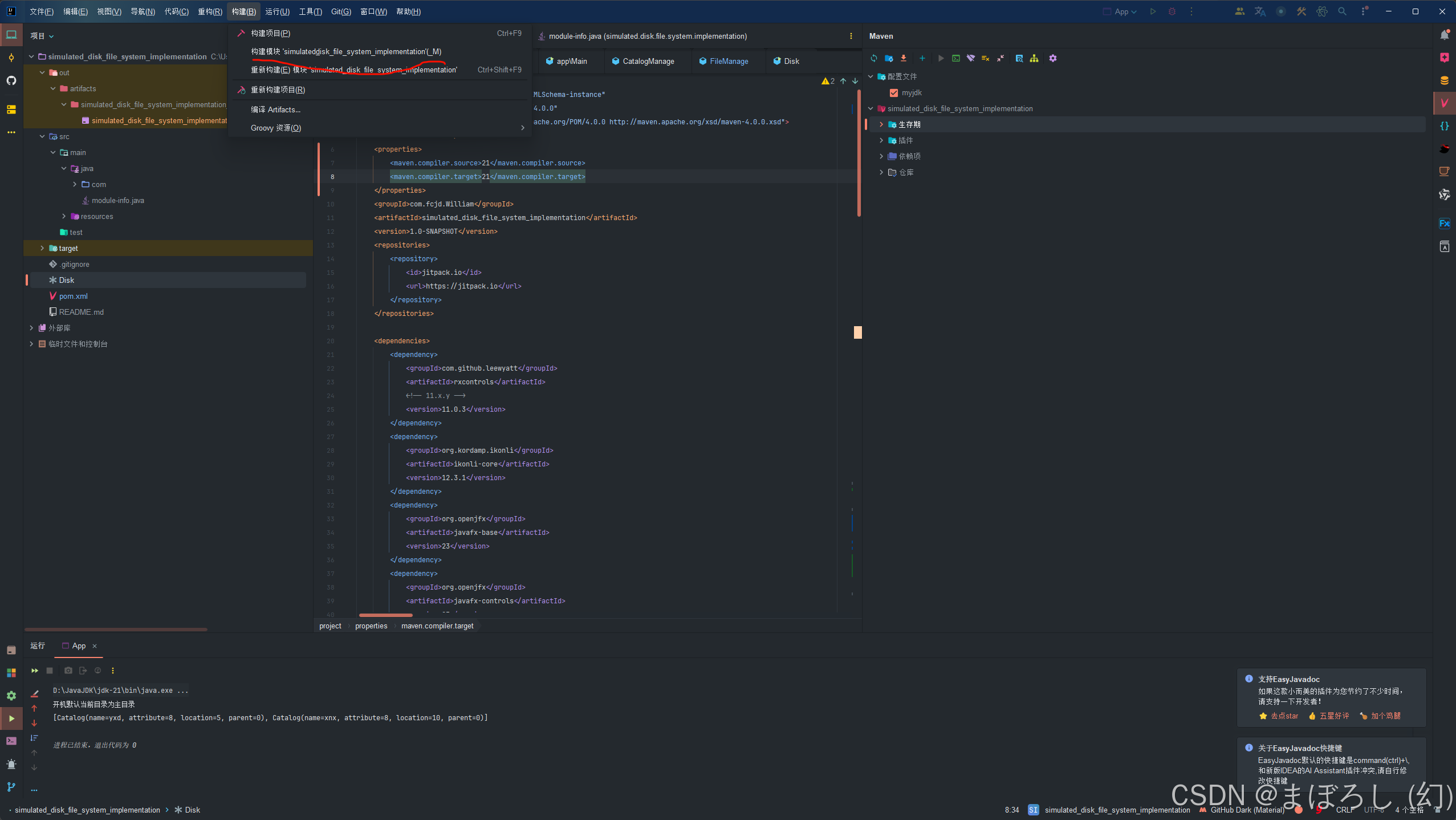Click rerun App in Run panel

(x=35, y=671)
